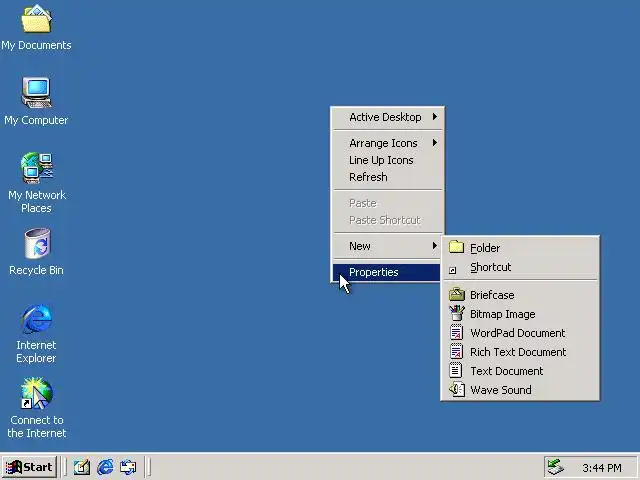Choose WordPad Document label in submenu
The height and width of the screenshot is (480, 640).
(518, 333)
